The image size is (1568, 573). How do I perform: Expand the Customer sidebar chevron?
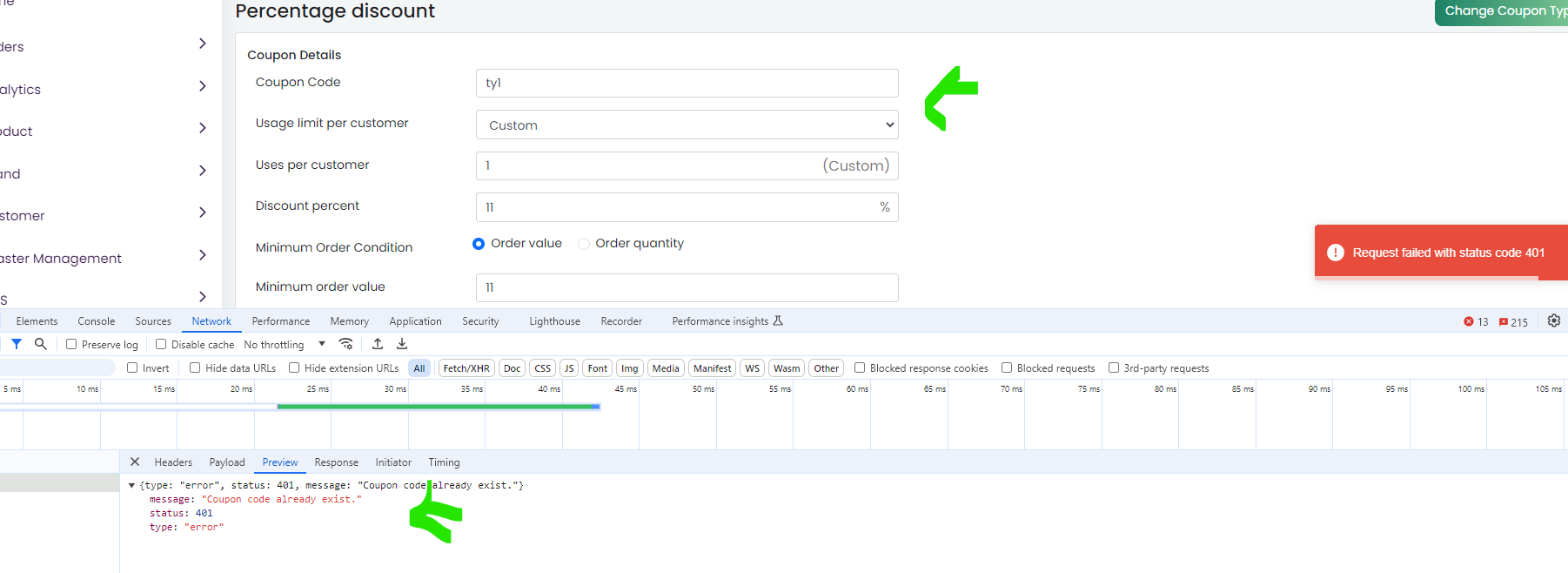(x=202, y=212)
